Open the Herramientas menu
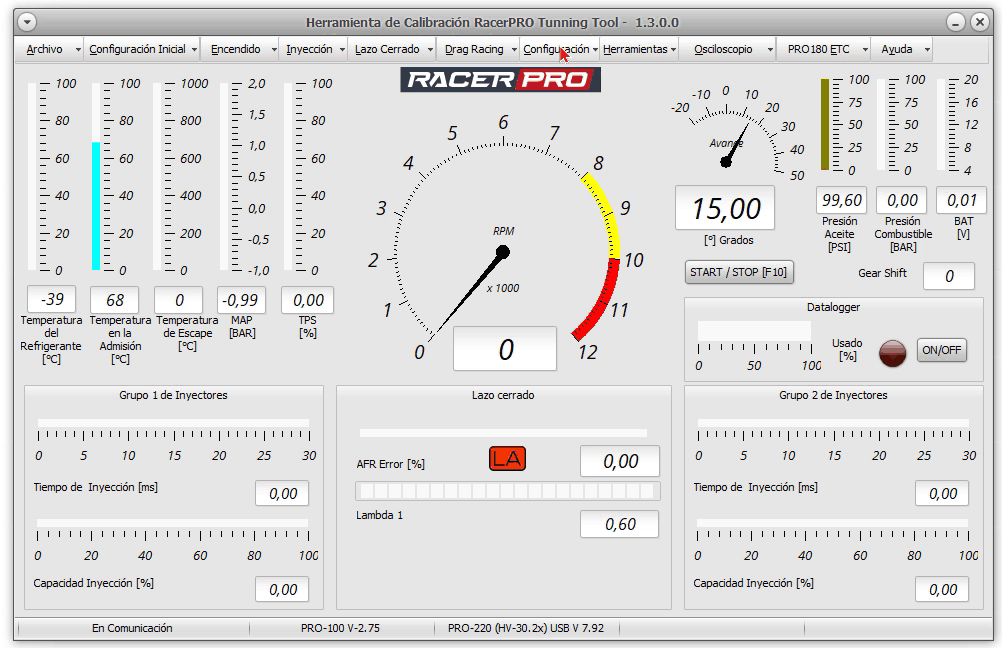Image resolution: width=1002 pixels, height=648 pixels. pos(635,49)
